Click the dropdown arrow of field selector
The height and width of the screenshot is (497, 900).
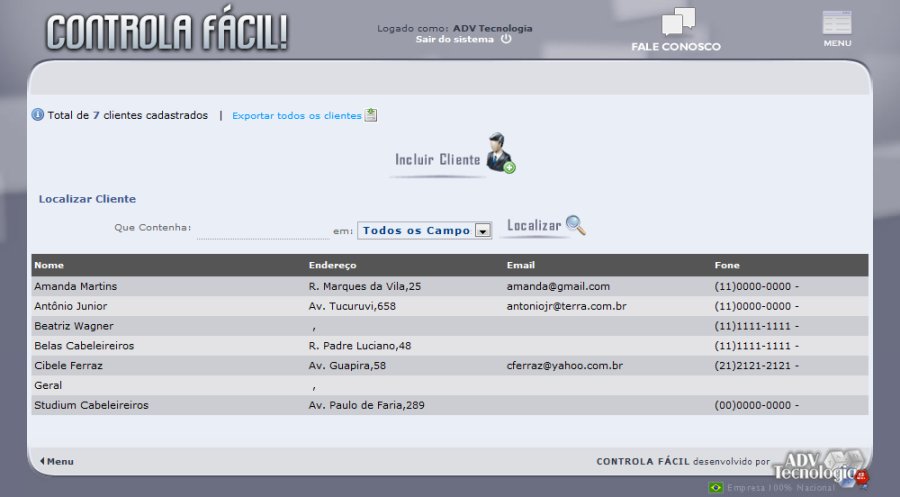pyautogui.click(x=482, y=231)
